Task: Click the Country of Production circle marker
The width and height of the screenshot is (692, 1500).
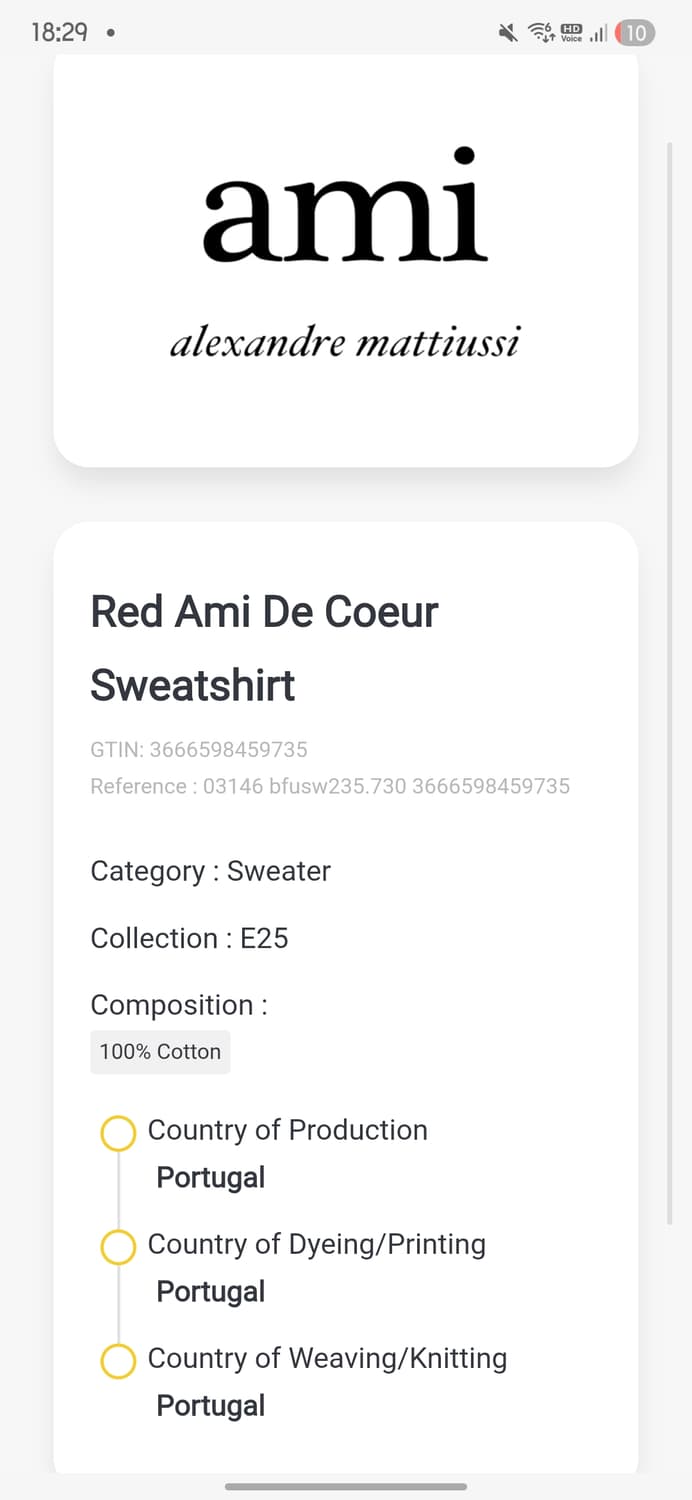Action: click(118, 1134)
